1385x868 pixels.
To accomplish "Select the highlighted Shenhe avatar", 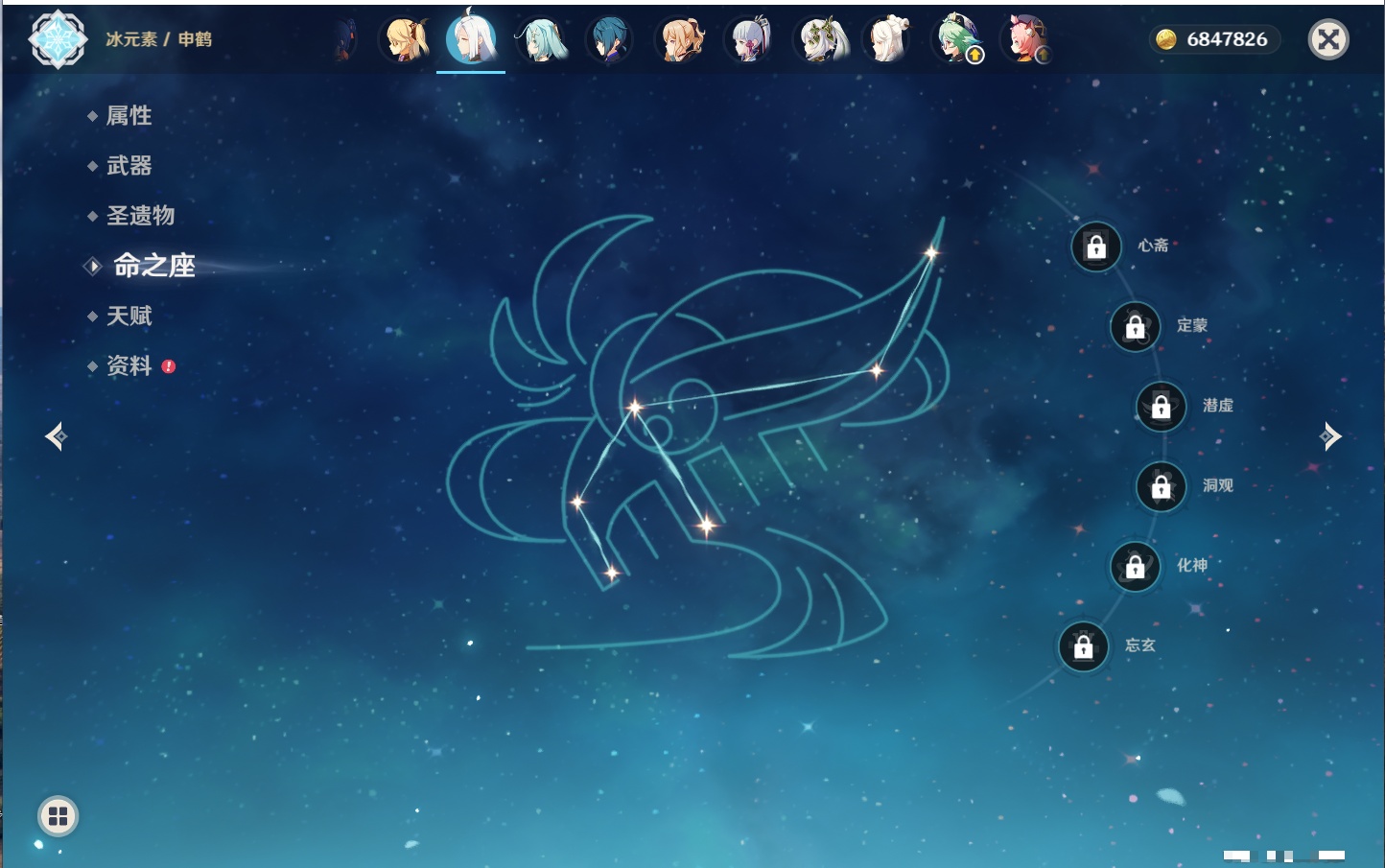I will coord(471,37).
